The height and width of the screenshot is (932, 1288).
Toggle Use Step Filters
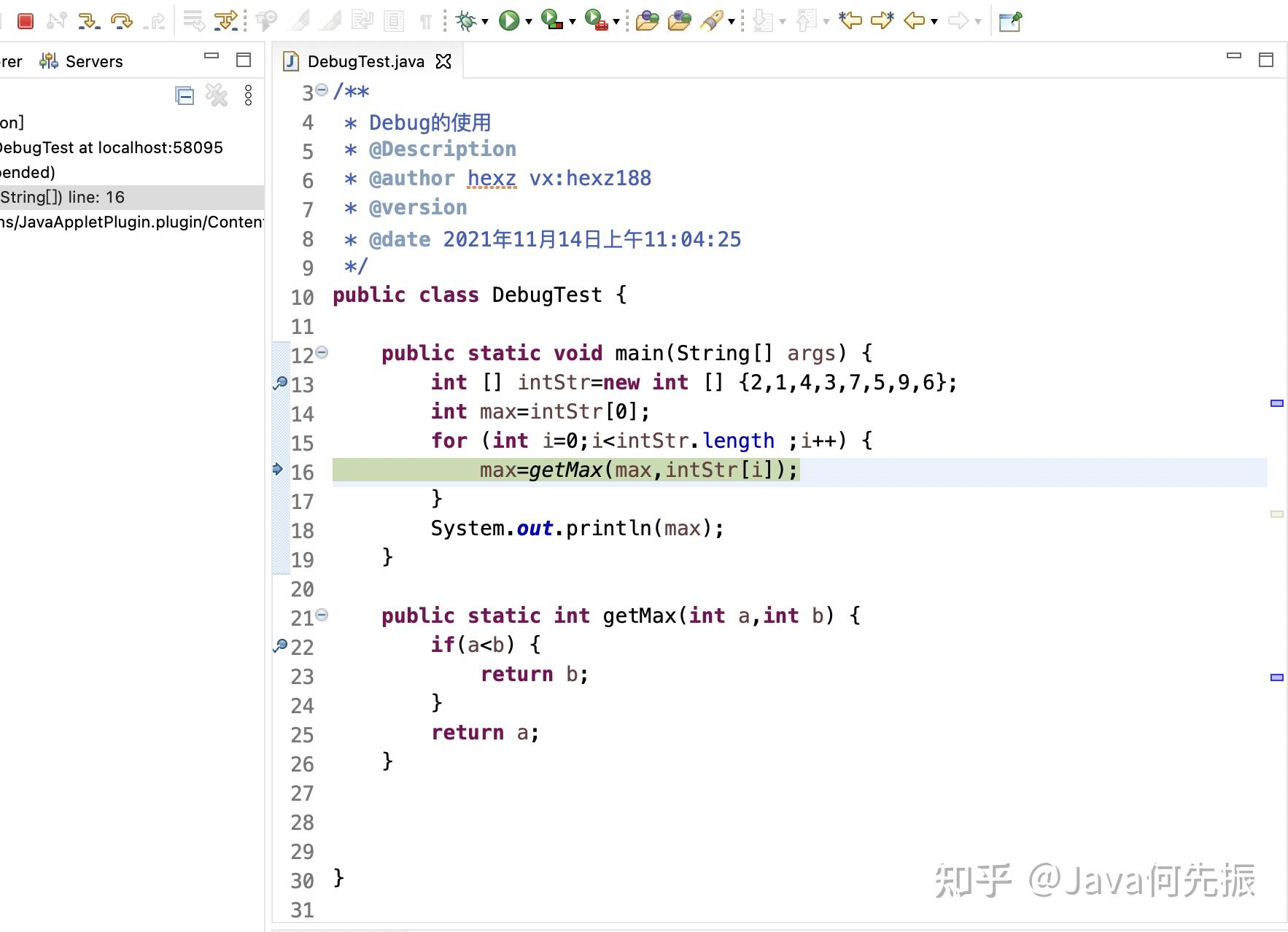point(226,21)
